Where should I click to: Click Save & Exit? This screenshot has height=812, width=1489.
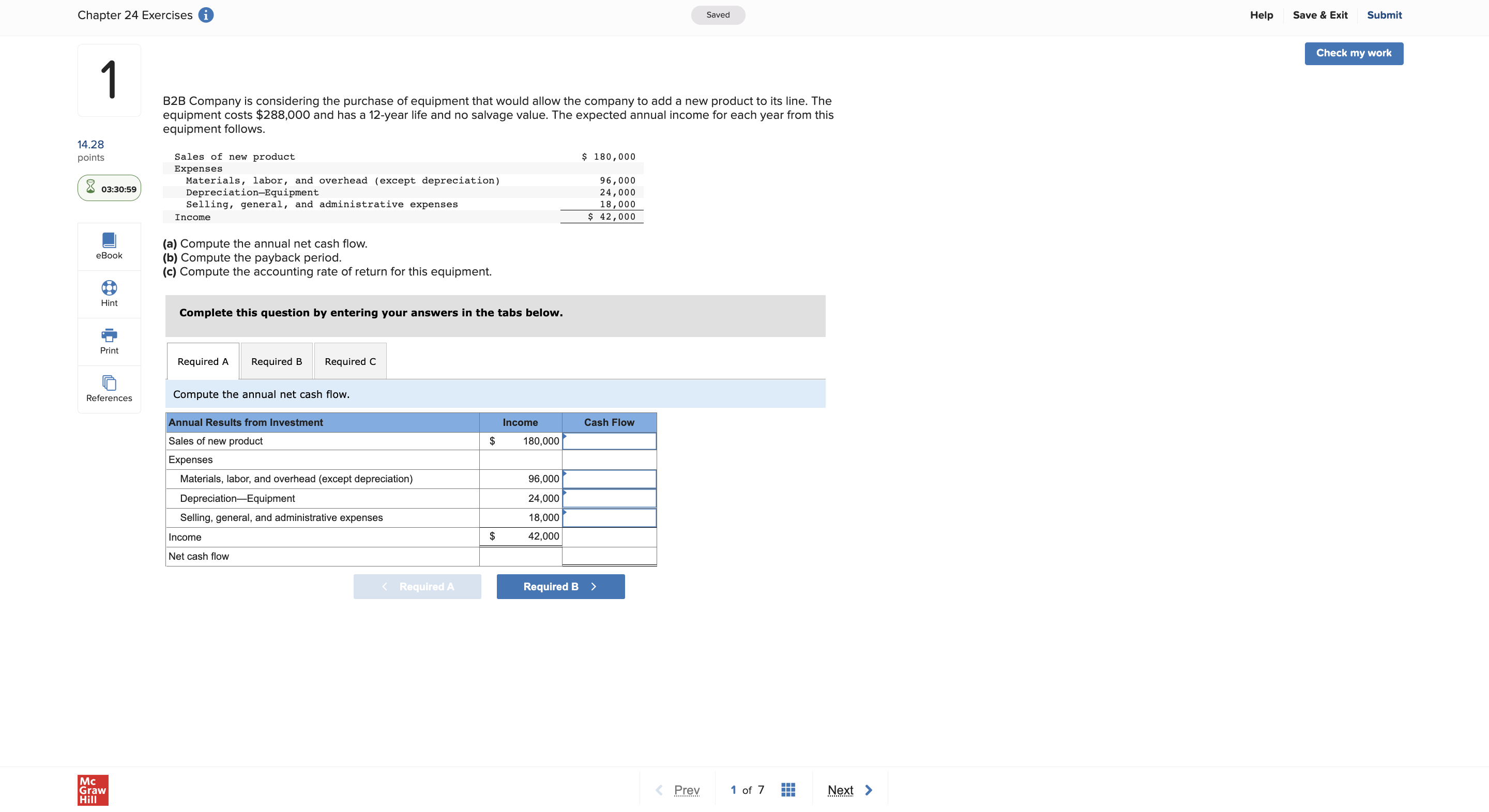point(1319,15)
